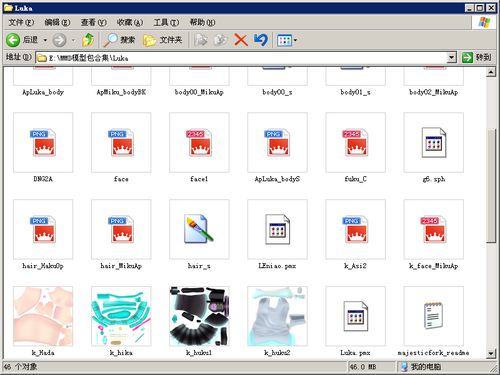Click the green 转到 Go button
The image size is (500, 375).
pos(477,57)
